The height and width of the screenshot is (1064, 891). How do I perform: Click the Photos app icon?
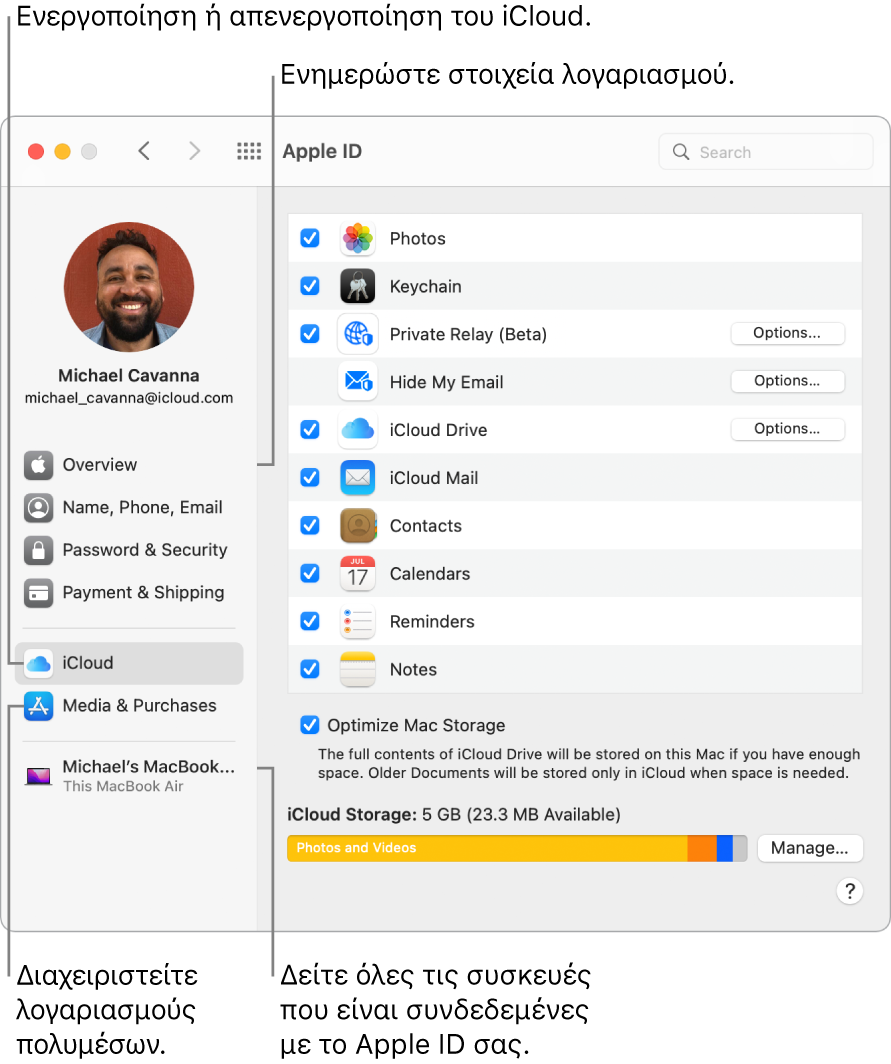coord(357,238)
